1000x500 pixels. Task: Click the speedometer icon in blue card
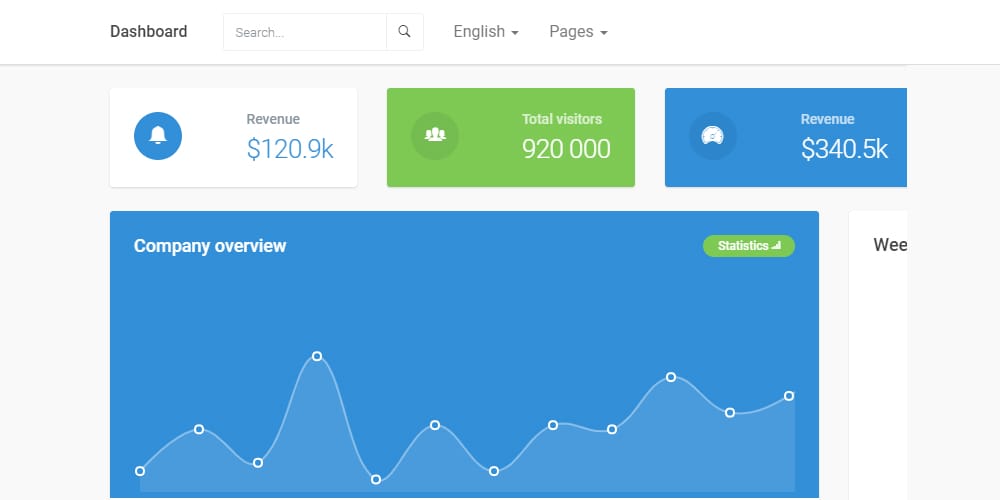713,136
